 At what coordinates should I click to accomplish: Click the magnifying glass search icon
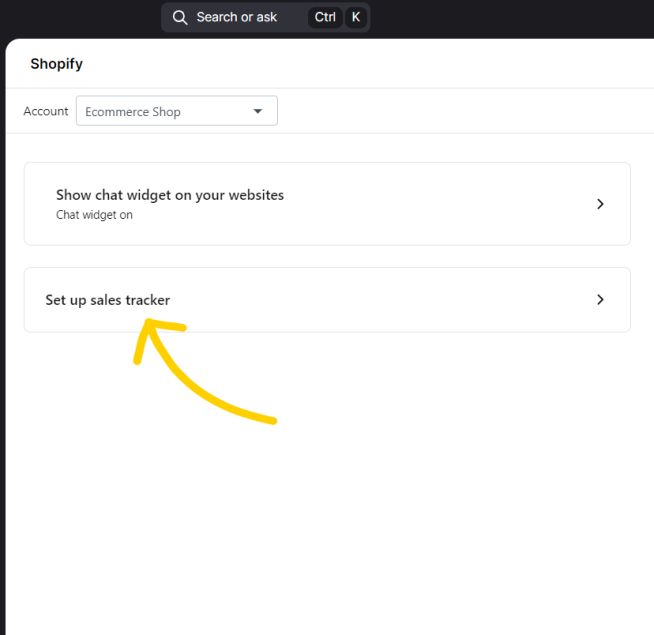(180, 18)
